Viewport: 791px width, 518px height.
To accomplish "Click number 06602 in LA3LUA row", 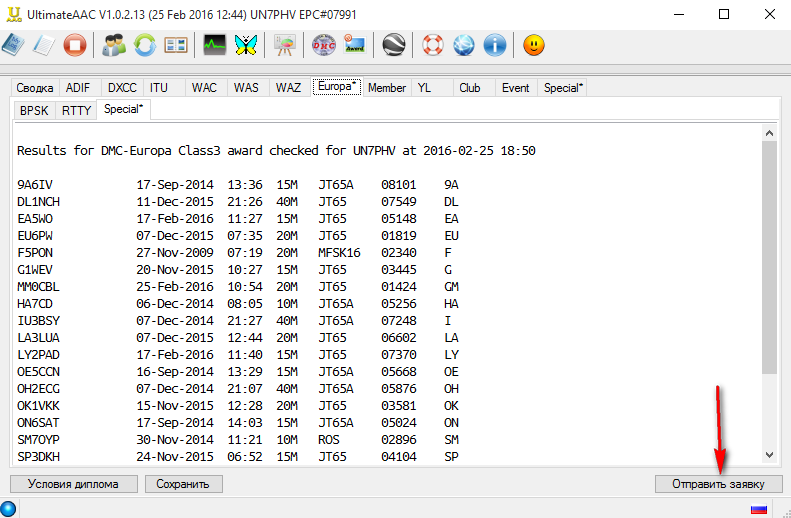I will point(399,338).
